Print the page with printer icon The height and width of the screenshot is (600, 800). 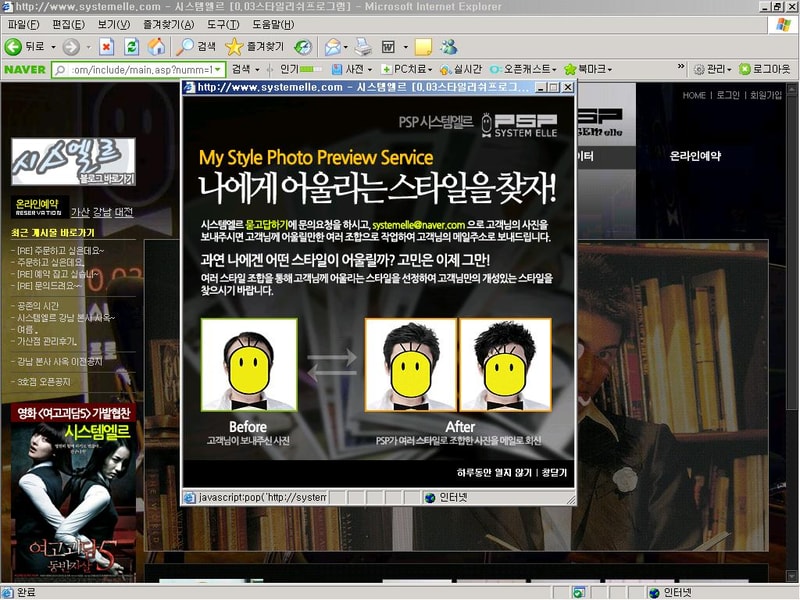pyautogui.click(x=363, y=47)
